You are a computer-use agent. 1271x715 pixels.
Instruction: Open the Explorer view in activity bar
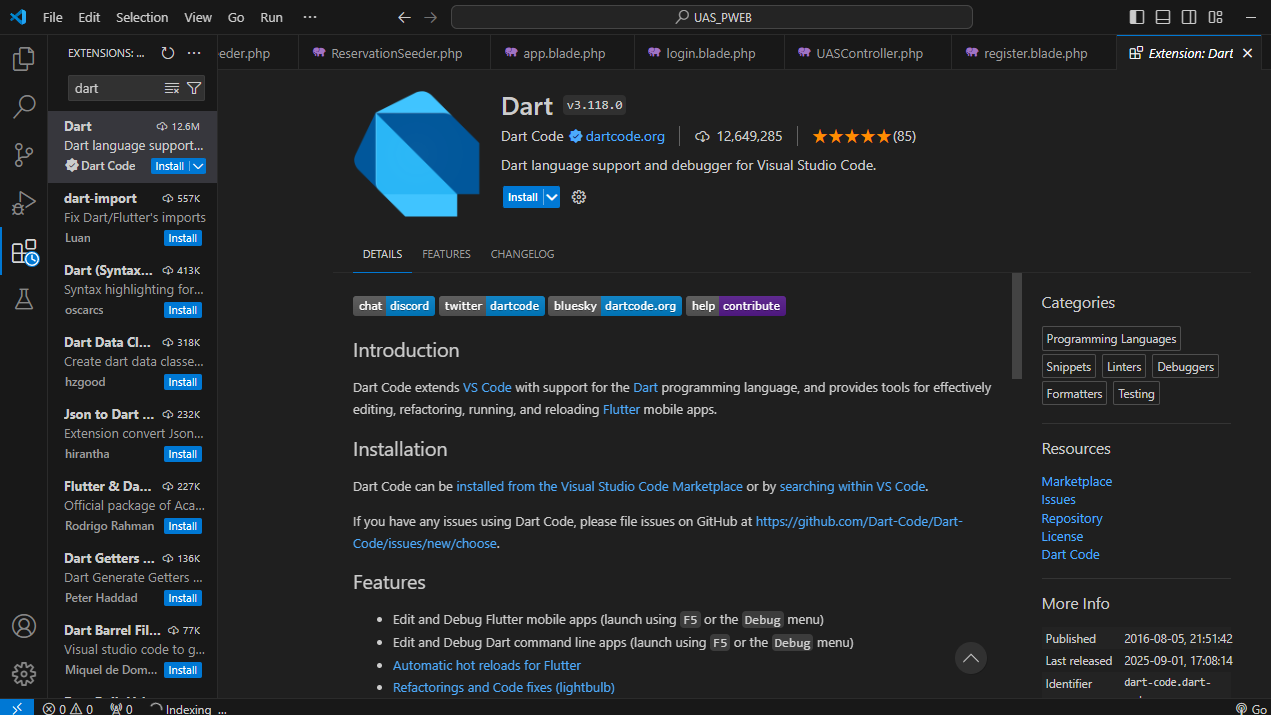[x=24, y=59]
